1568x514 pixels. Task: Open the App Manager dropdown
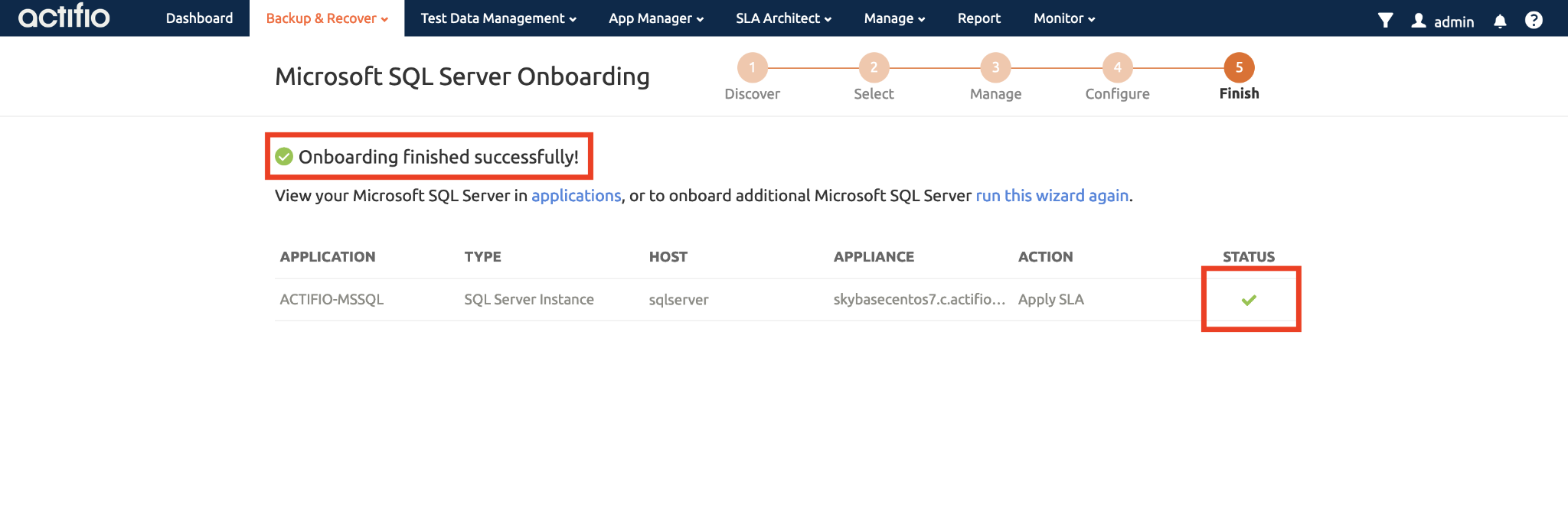[656, 18]
